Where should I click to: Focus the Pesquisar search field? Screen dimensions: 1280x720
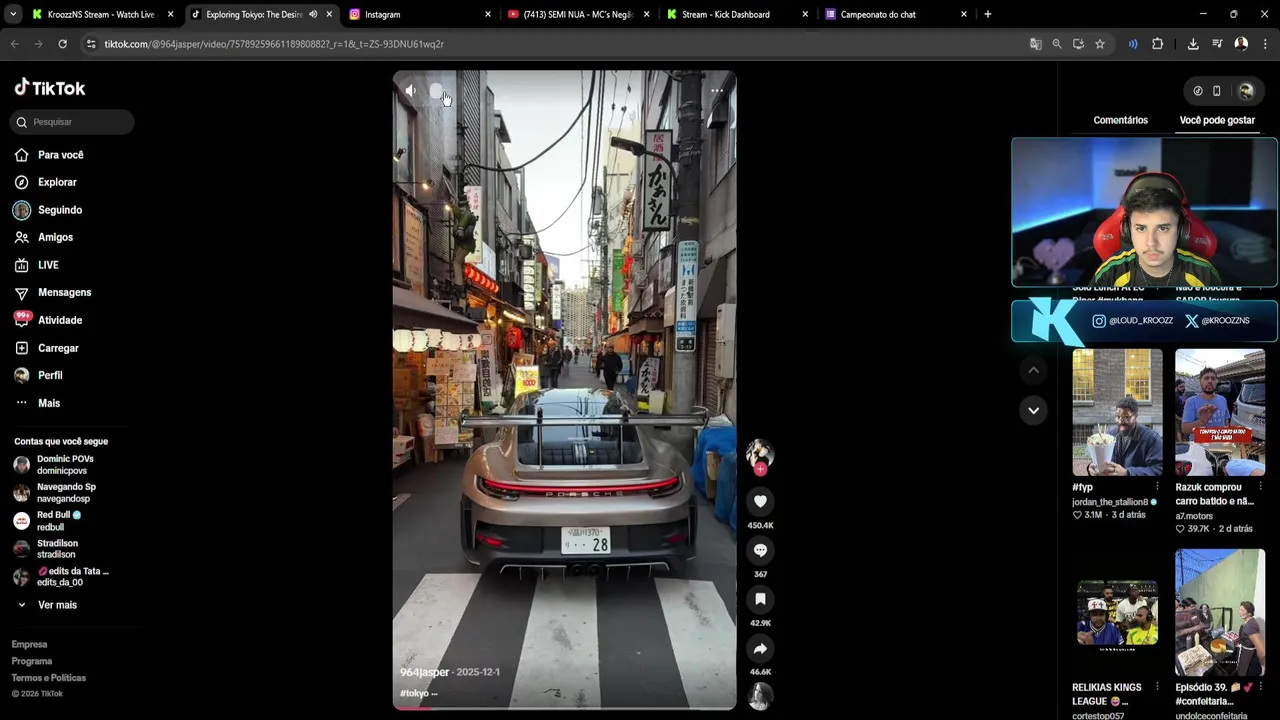[x=73, y=122]
